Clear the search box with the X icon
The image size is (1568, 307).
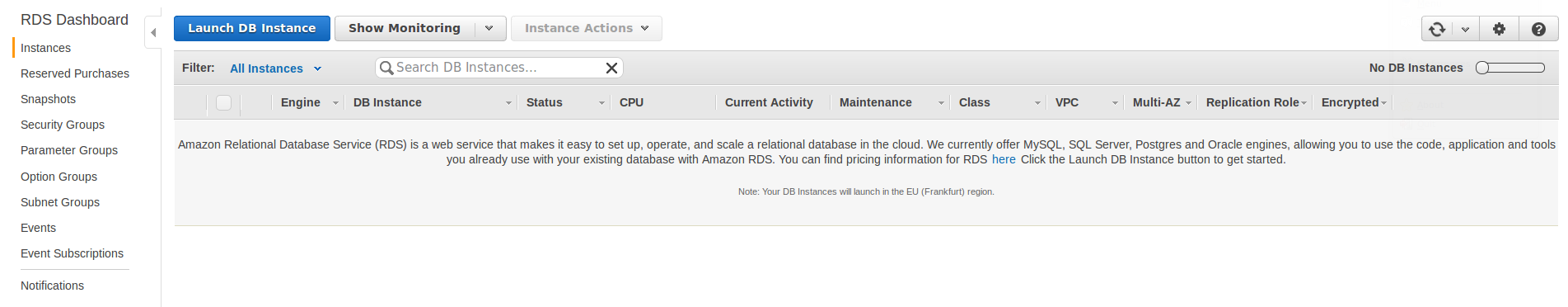point(611,68)
